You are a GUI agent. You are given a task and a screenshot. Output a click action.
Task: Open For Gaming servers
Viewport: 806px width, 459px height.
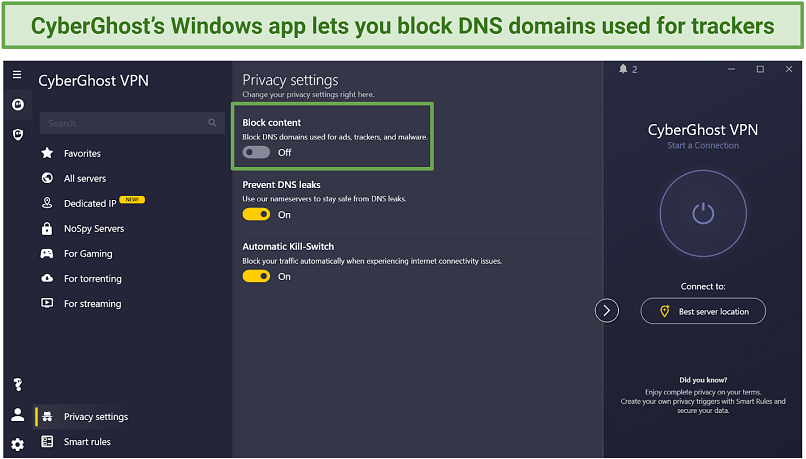click(x=88, y=253)
